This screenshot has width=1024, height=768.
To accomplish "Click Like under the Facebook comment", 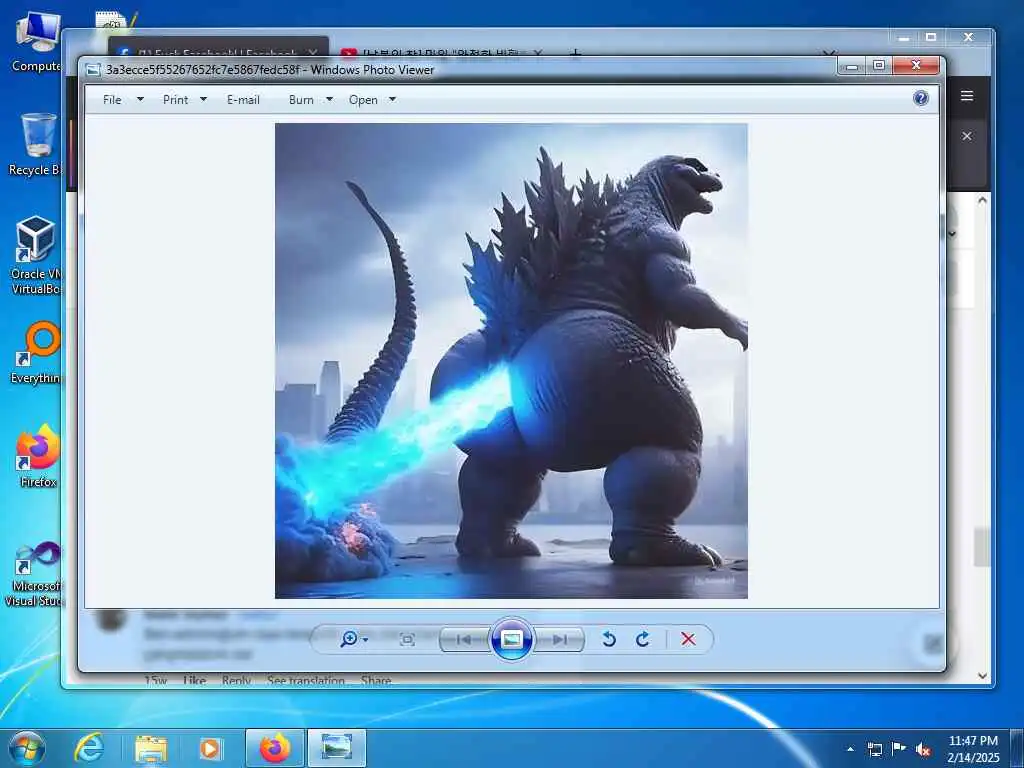I will tap(195, 680).
